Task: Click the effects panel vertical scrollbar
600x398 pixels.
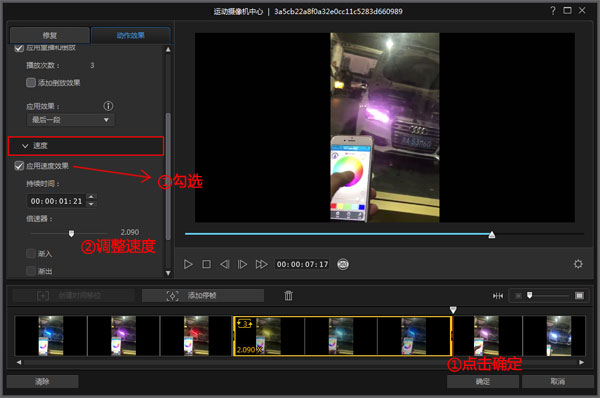Action: click(x=168, y=176)
